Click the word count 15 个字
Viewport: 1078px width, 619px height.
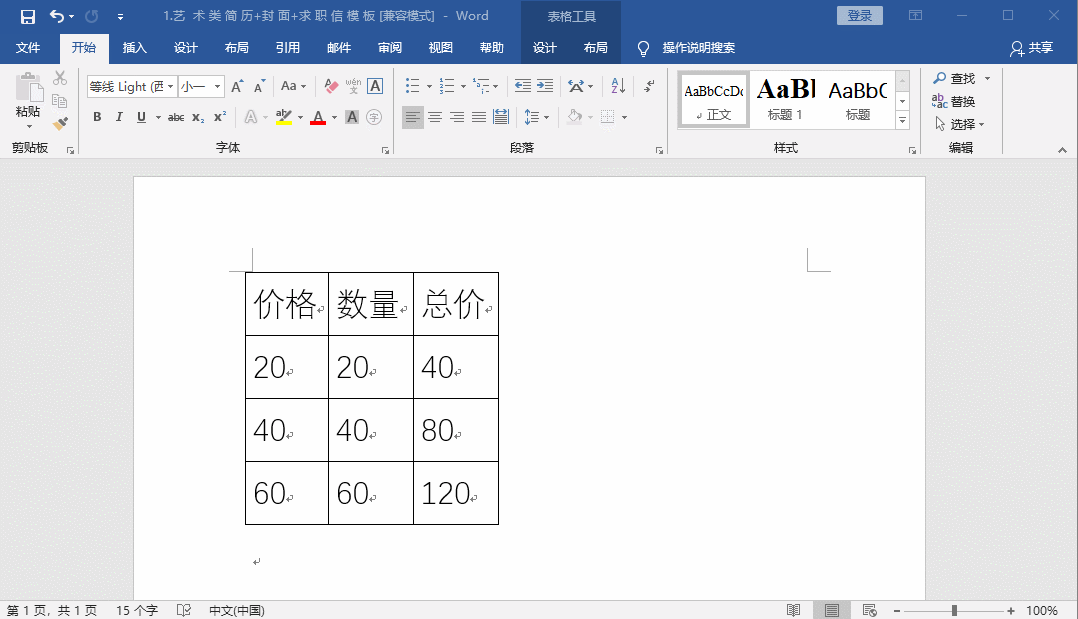[137, 610]
